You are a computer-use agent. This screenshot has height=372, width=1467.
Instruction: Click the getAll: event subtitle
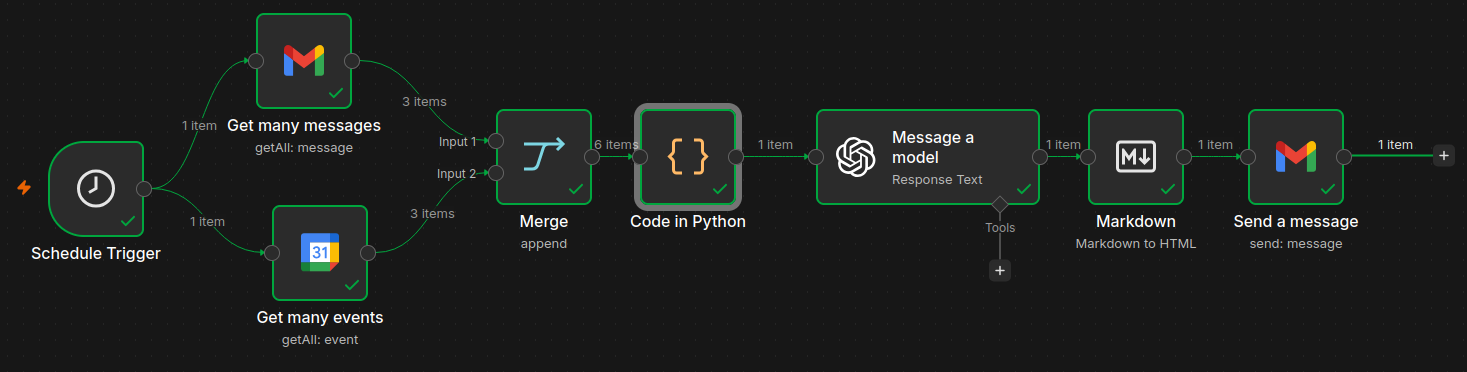click(320, 340)
